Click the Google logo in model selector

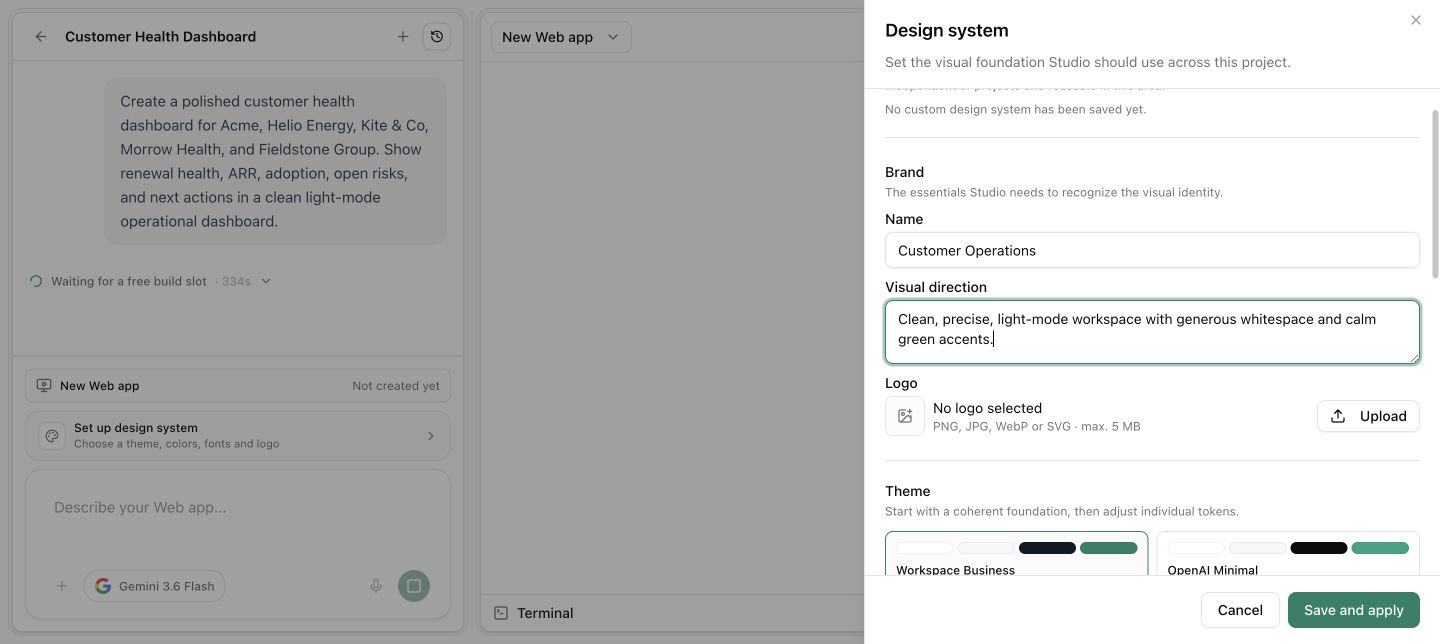pos(103,586)
